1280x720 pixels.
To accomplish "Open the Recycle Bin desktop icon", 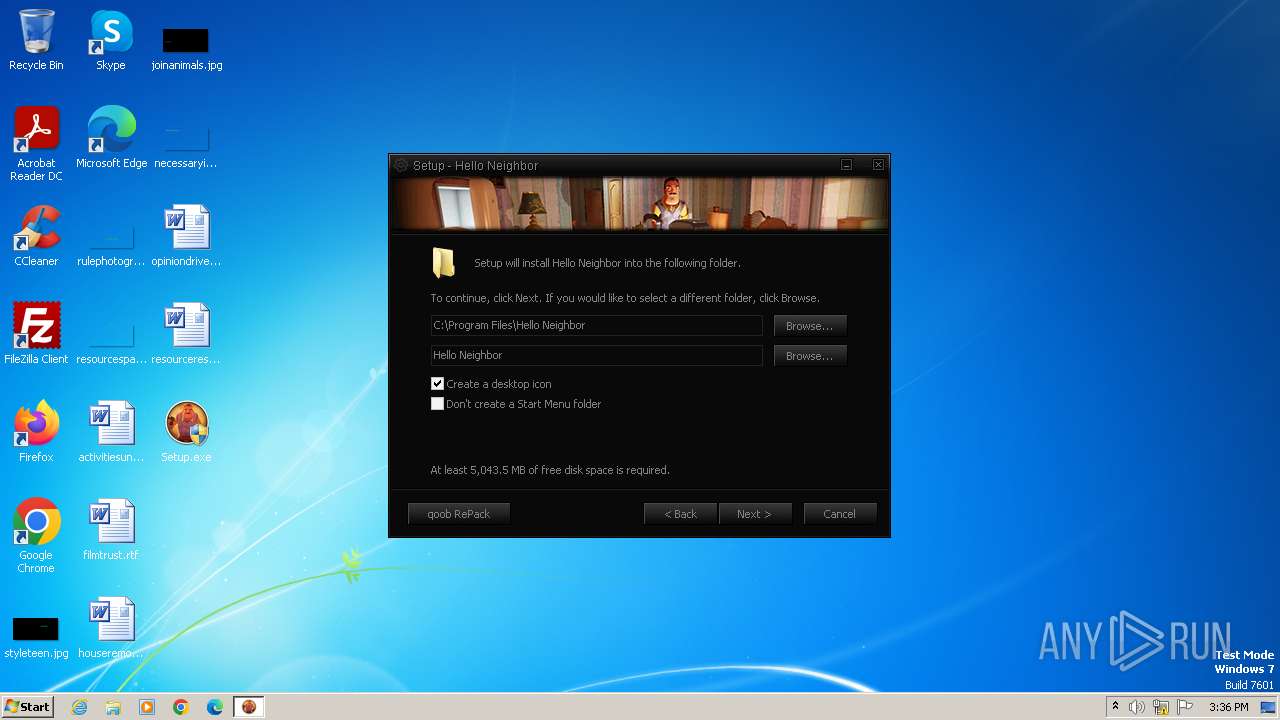I will click(36, 41).
